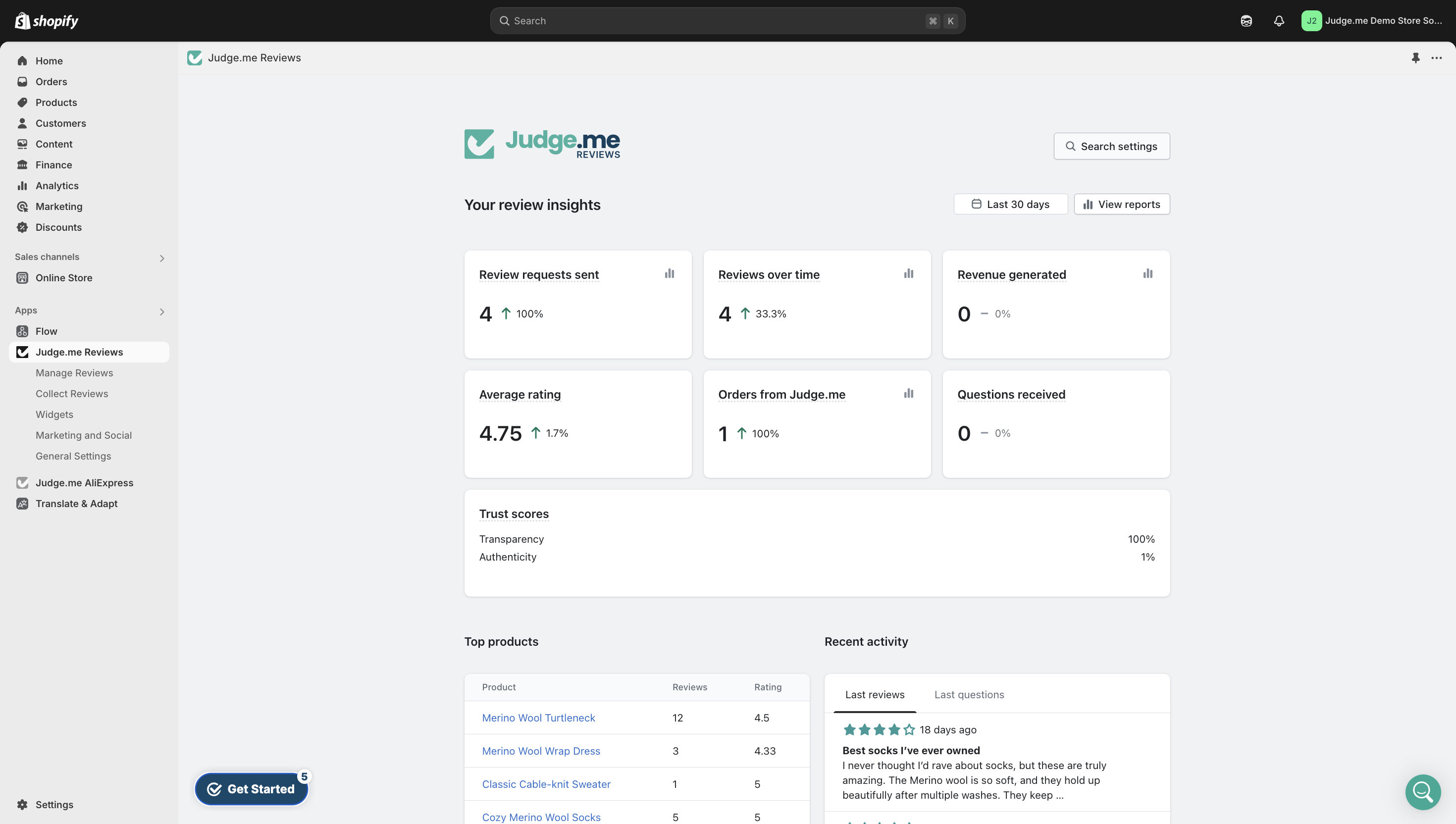Click the Top products heading

click(x=501, y=642)
